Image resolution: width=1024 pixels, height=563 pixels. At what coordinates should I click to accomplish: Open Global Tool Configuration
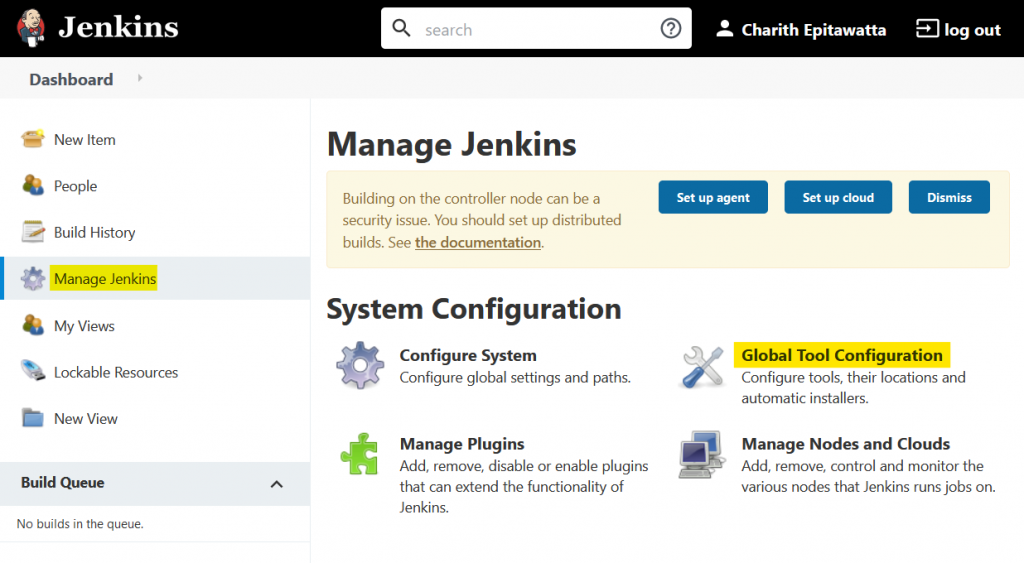point(842,355)
